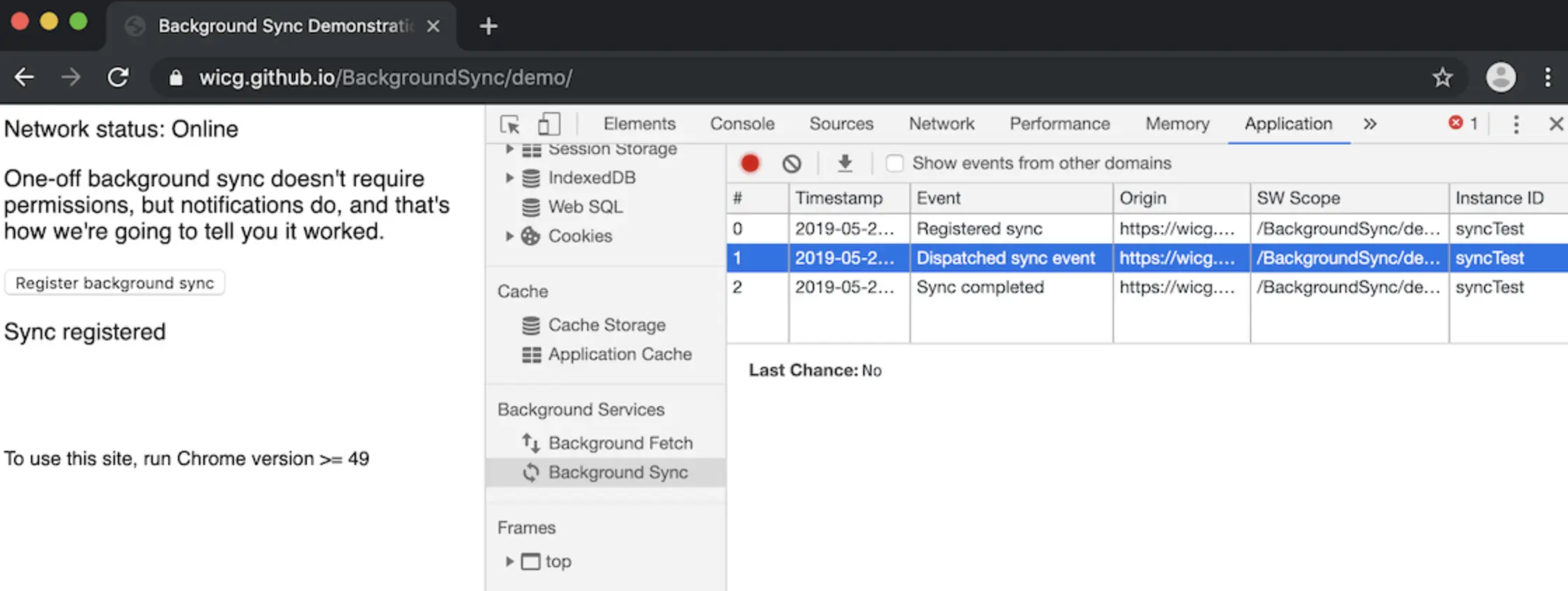The height and width of the screenshot is (591, 1568).
Task: Open Cache Storage in sidebar
Action: click(x=606, y=325)
